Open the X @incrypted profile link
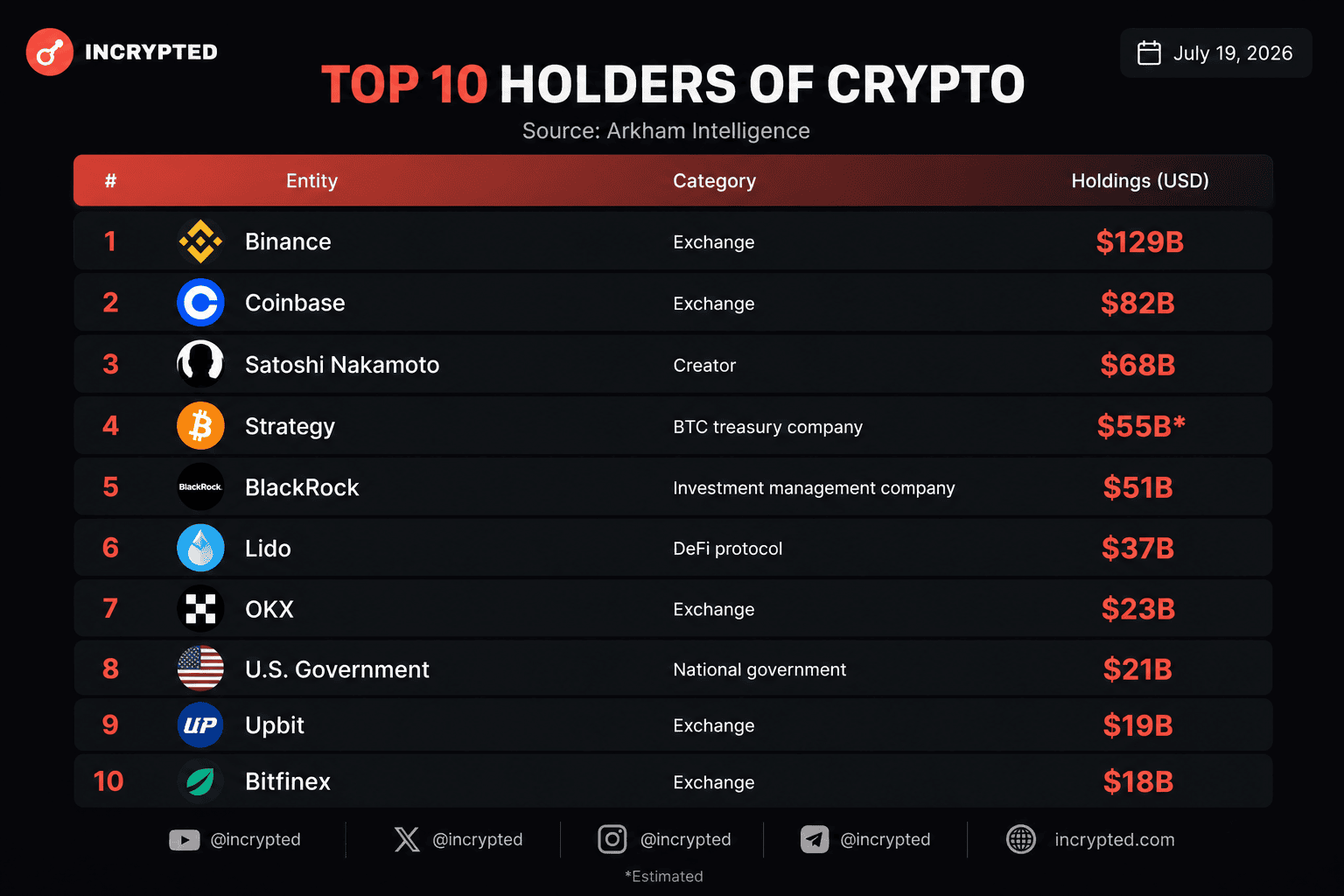Image resolution: width=1344 pixels, height=896 pixels. 458,840
